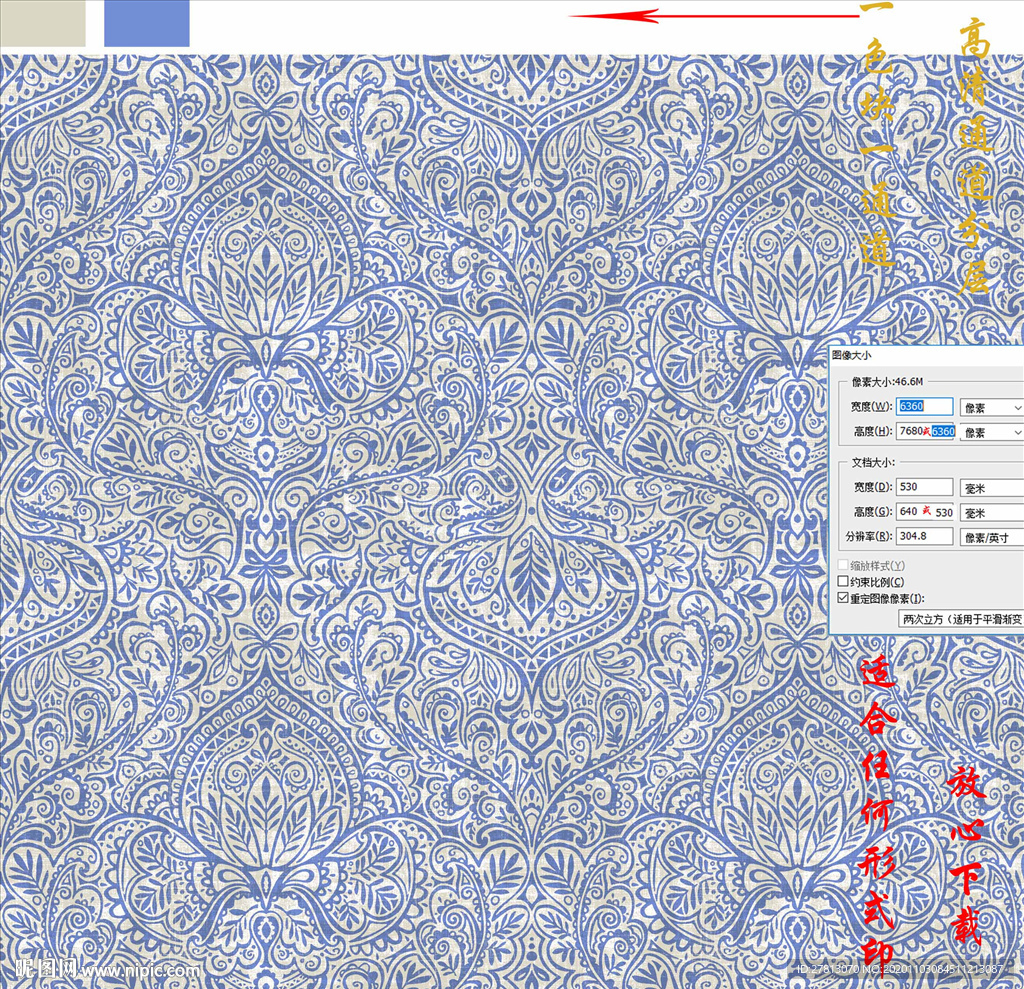Viewport: 1024px width, 989px height.
Task: Open the document height 毫米 unit dropdown
Action: (991, 513)
